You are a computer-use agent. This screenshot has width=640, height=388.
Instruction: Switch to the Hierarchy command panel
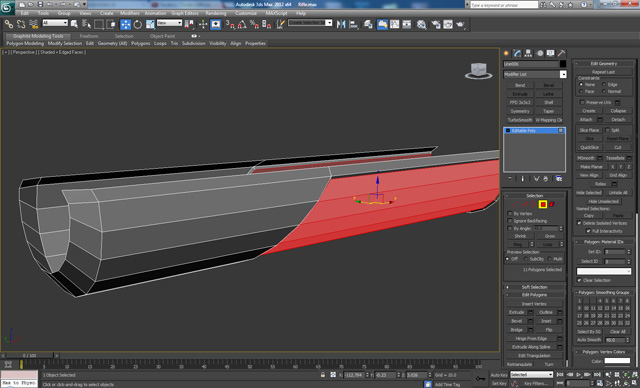[529, 53]
